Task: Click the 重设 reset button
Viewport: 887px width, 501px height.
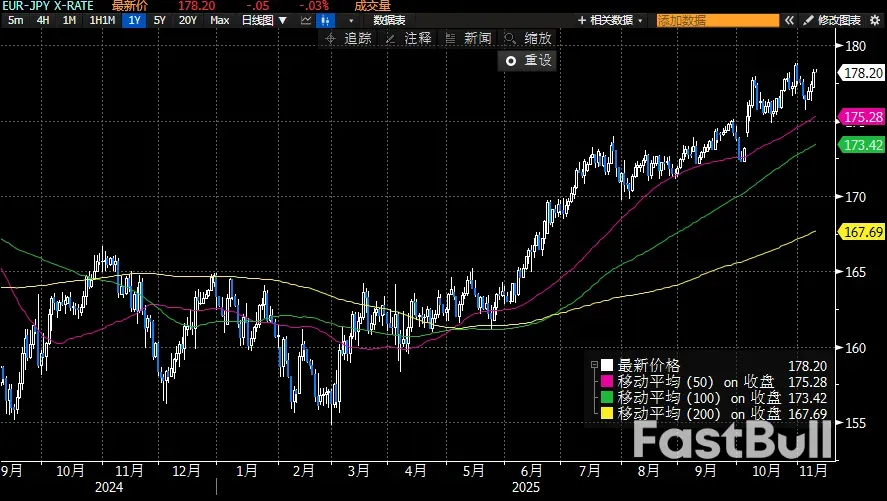Action: 529,60
